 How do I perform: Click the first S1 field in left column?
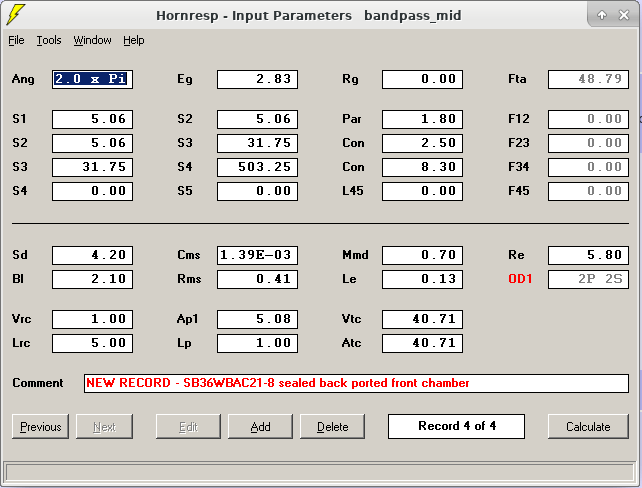[x=92, y=119]
